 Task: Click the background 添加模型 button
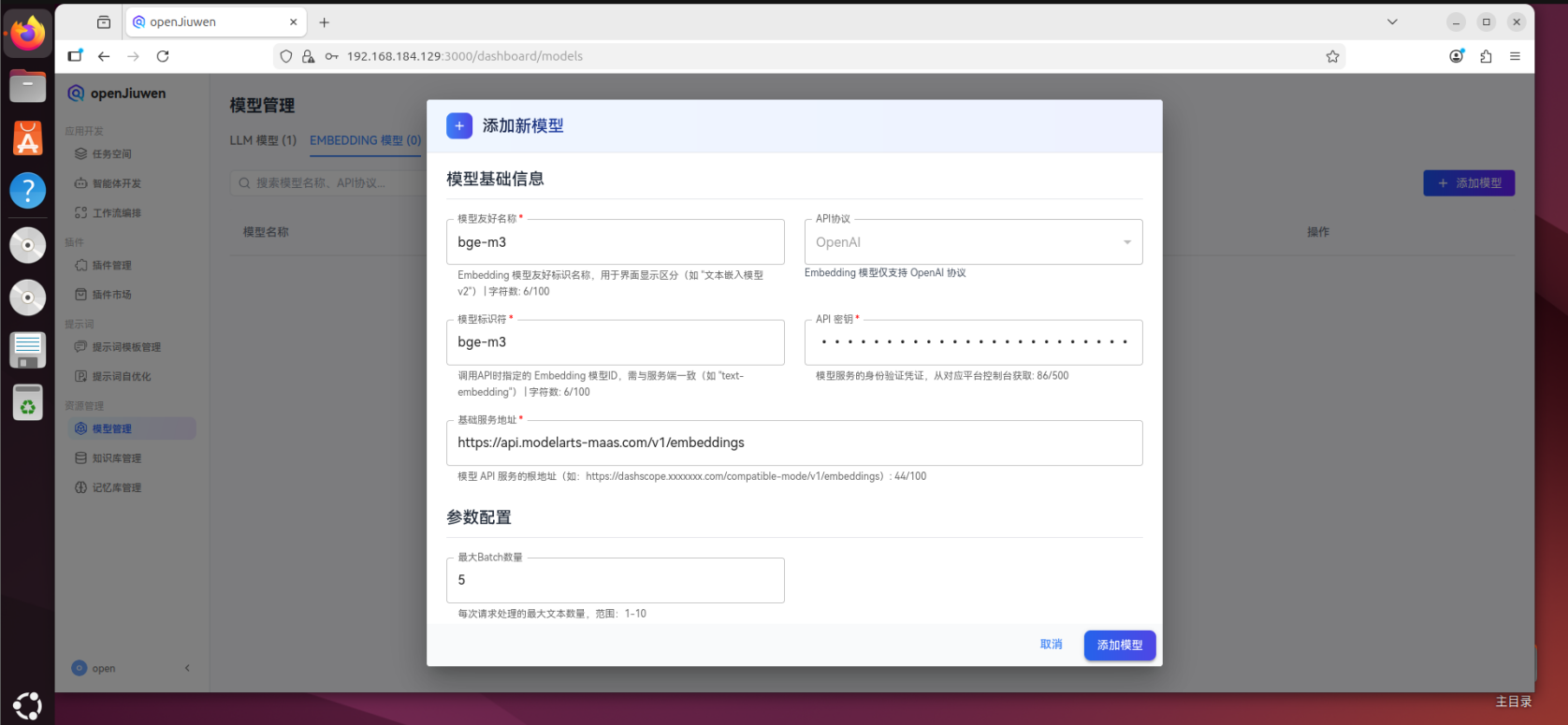(x=1469, y=183)
